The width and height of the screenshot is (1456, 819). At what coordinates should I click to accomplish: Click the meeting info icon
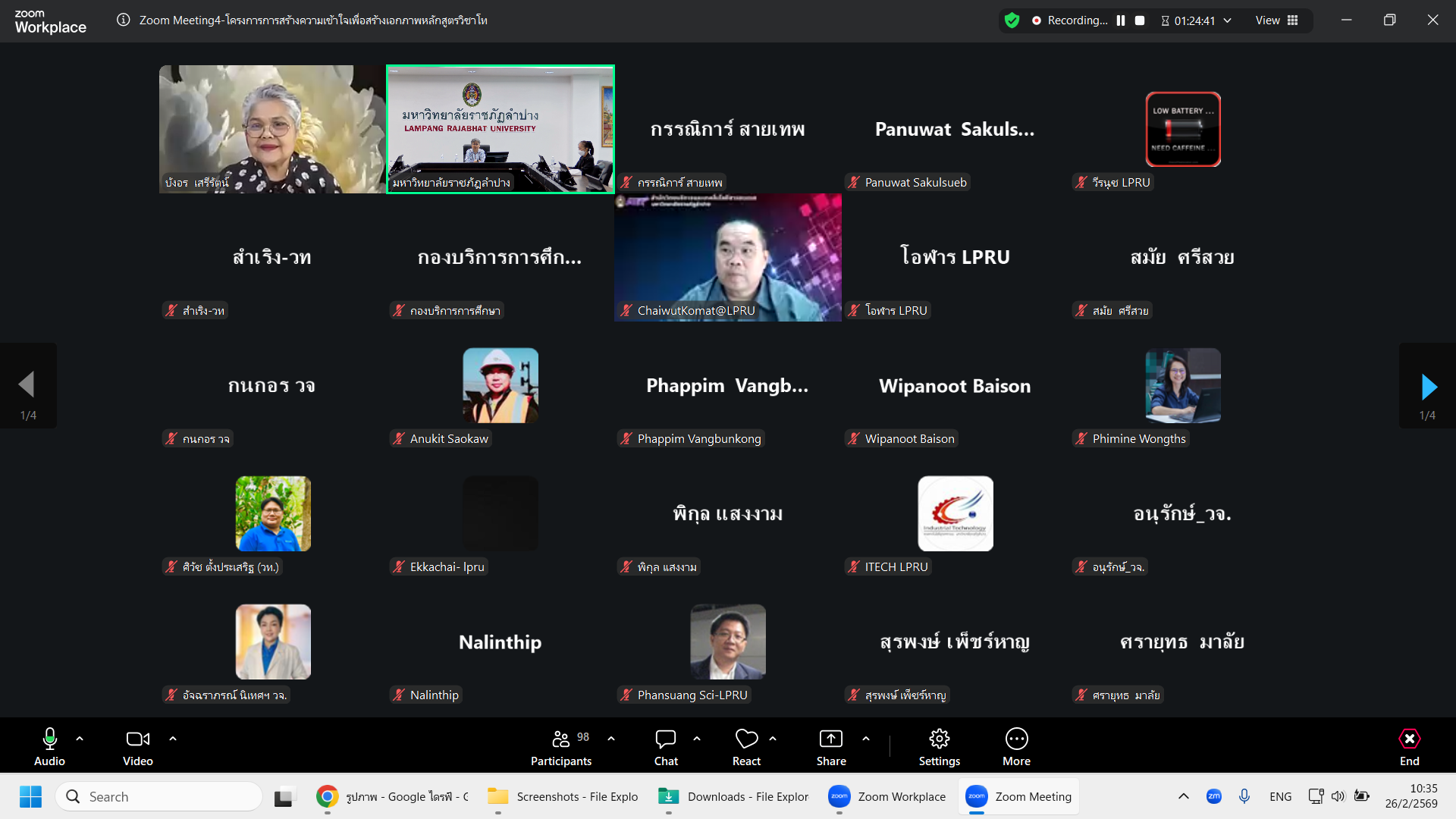[124, 20]
